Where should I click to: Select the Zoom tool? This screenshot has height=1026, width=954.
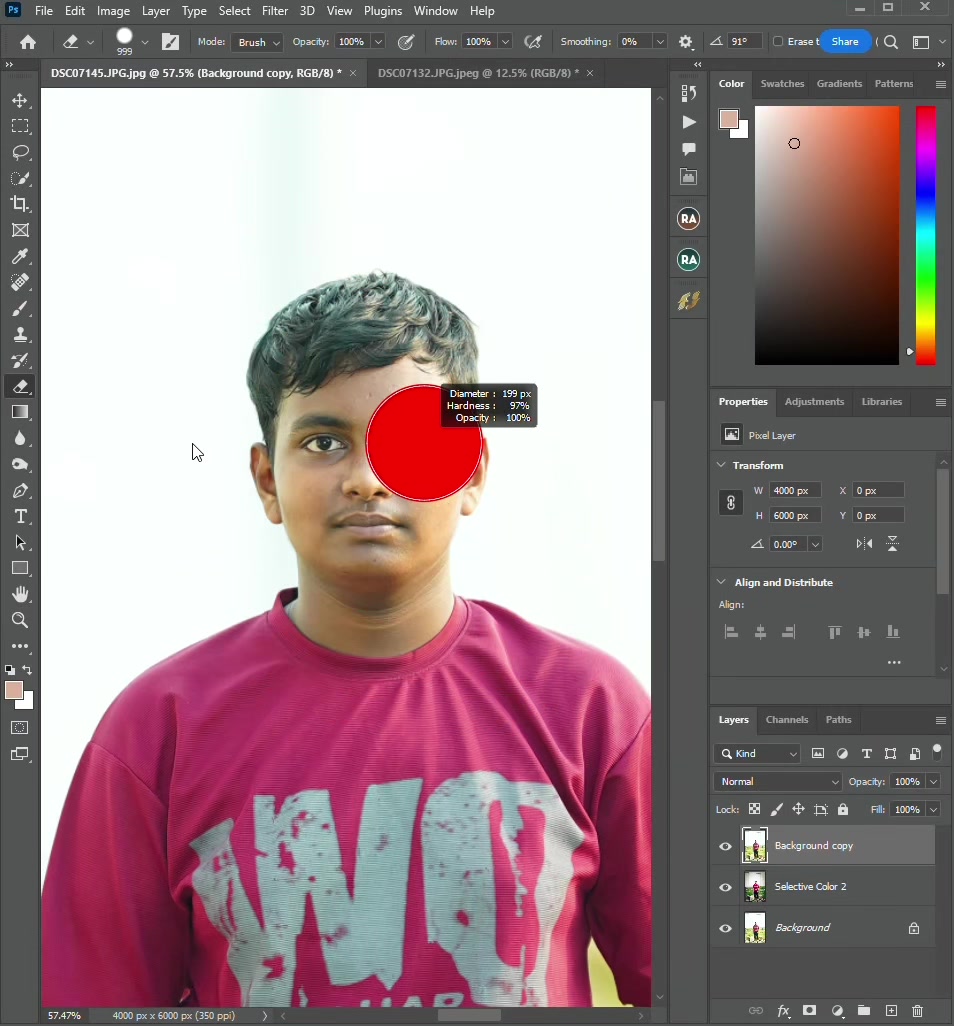point(20,620)
